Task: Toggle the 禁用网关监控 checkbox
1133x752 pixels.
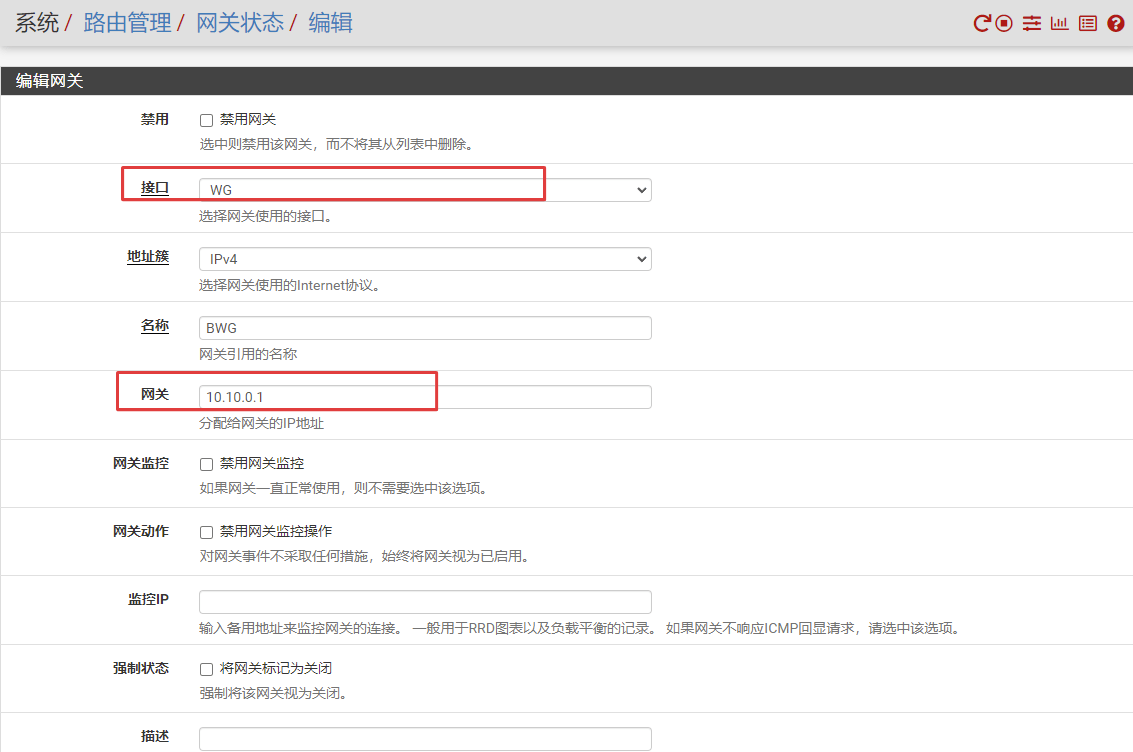Action: [207, 465]
